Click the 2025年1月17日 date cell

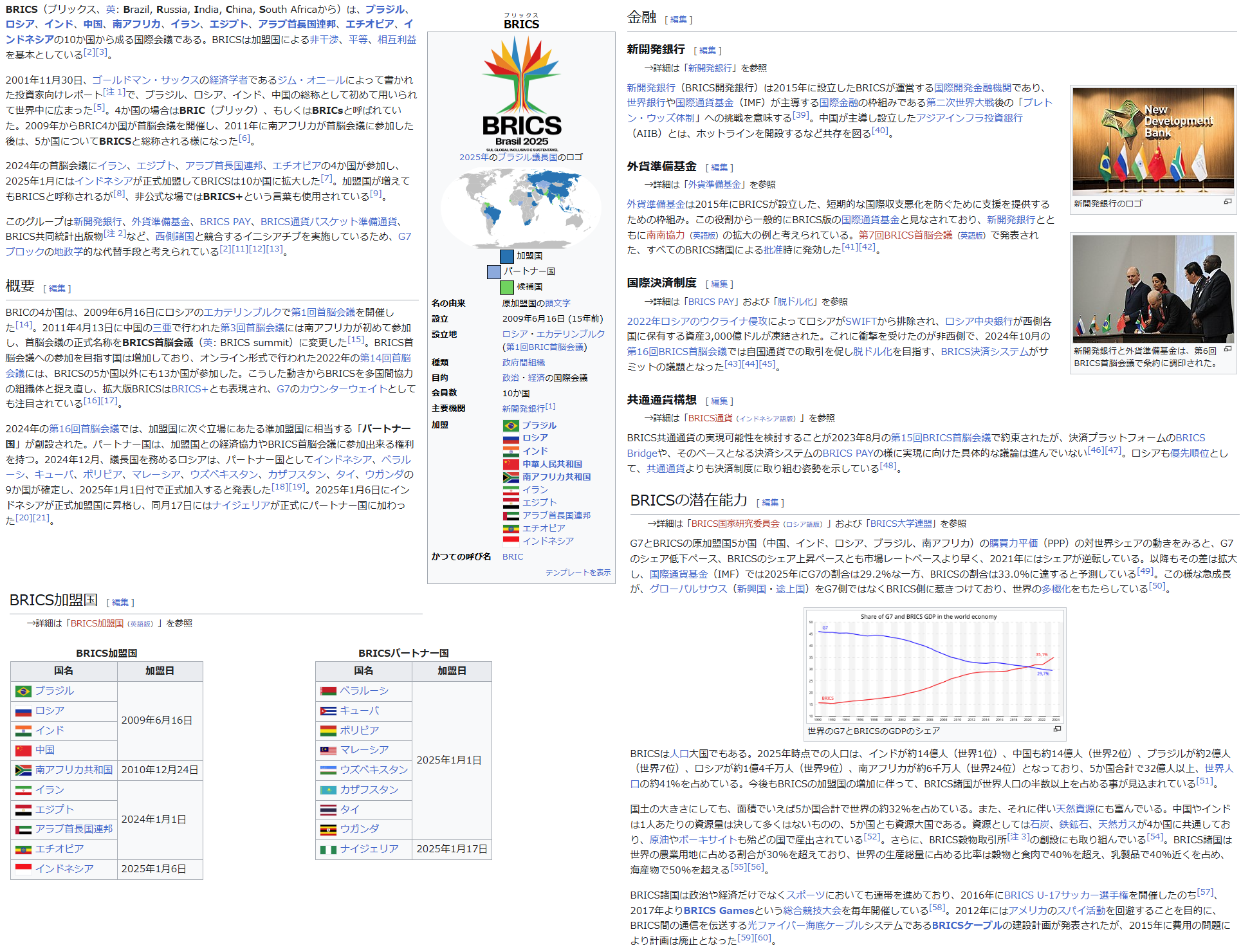point(452,850)
